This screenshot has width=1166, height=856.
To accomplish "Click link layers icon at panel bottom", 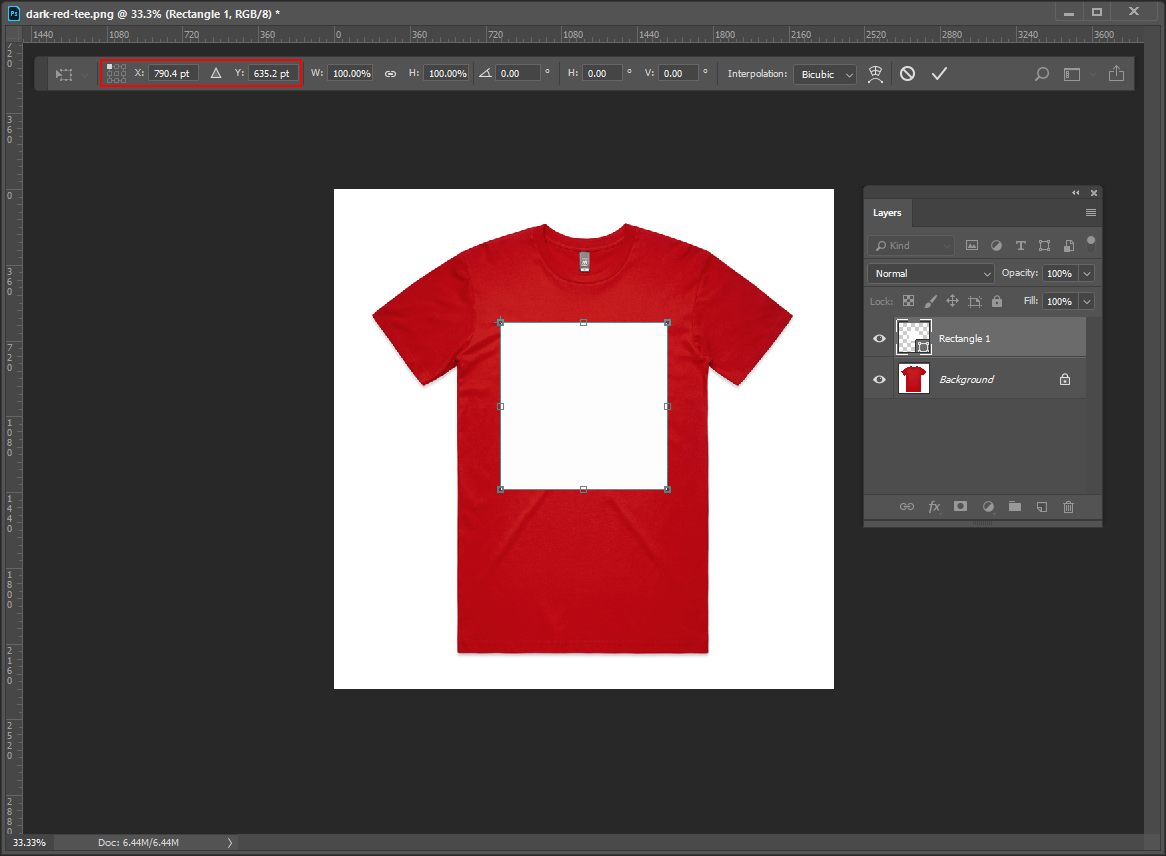I will [906, 506].
